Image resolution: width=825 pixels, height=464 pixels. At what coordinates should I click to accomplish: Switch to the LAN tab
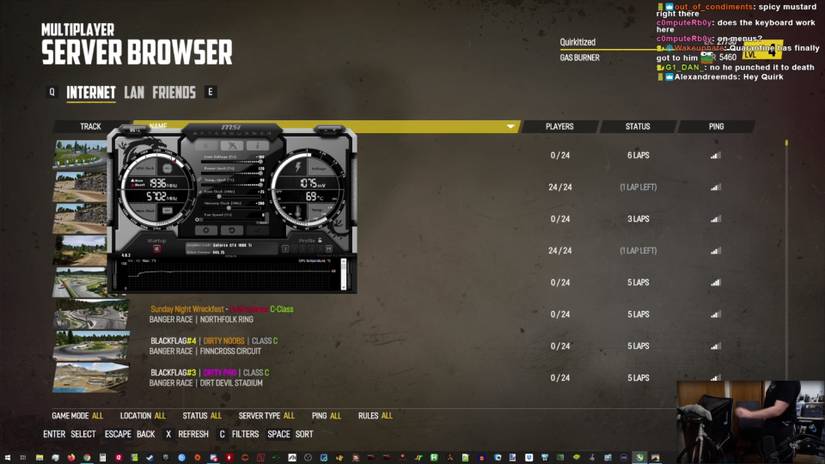(134, 93)
